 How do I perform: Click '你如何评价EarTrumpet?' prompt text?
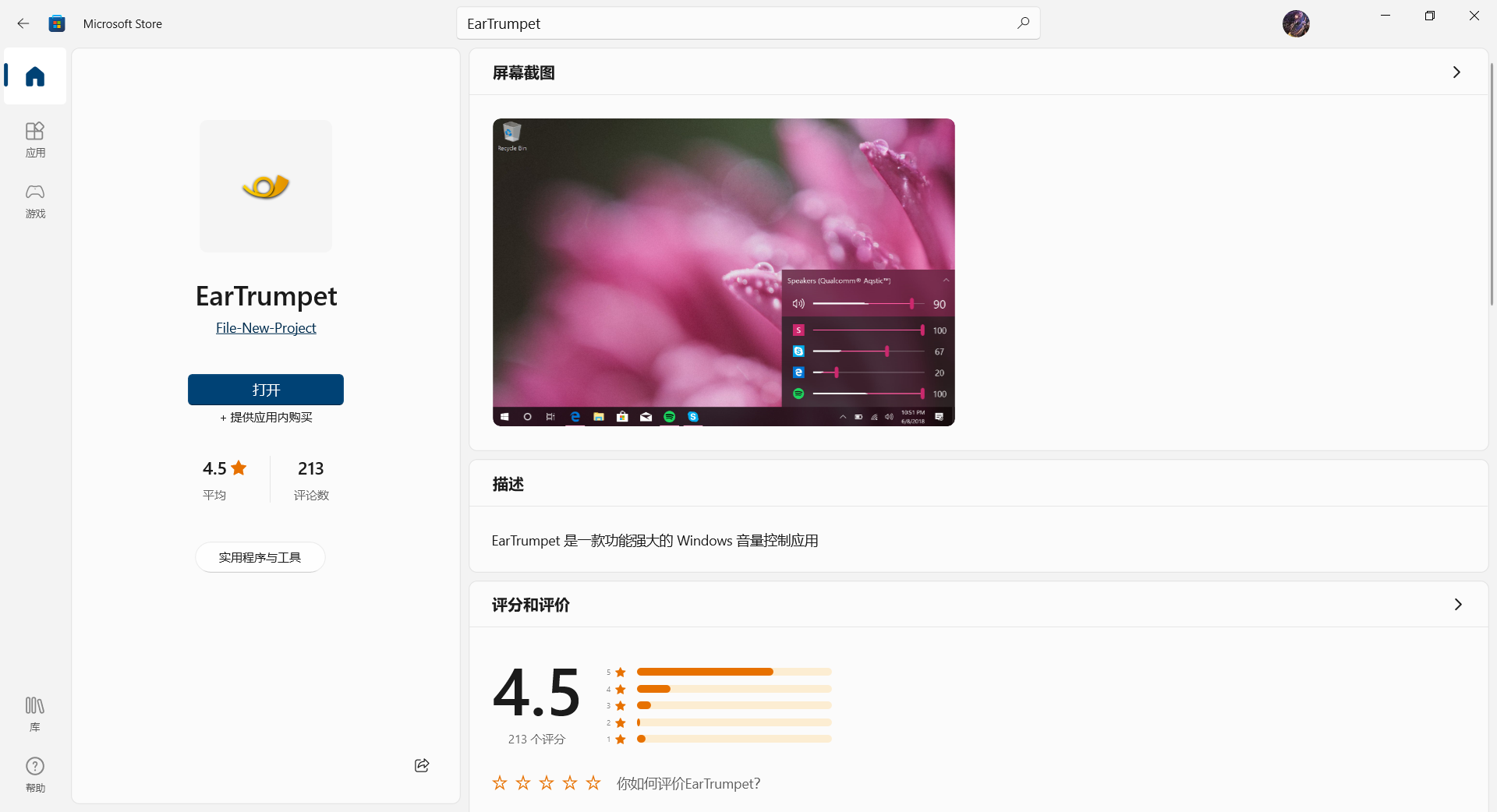(688, 783)
